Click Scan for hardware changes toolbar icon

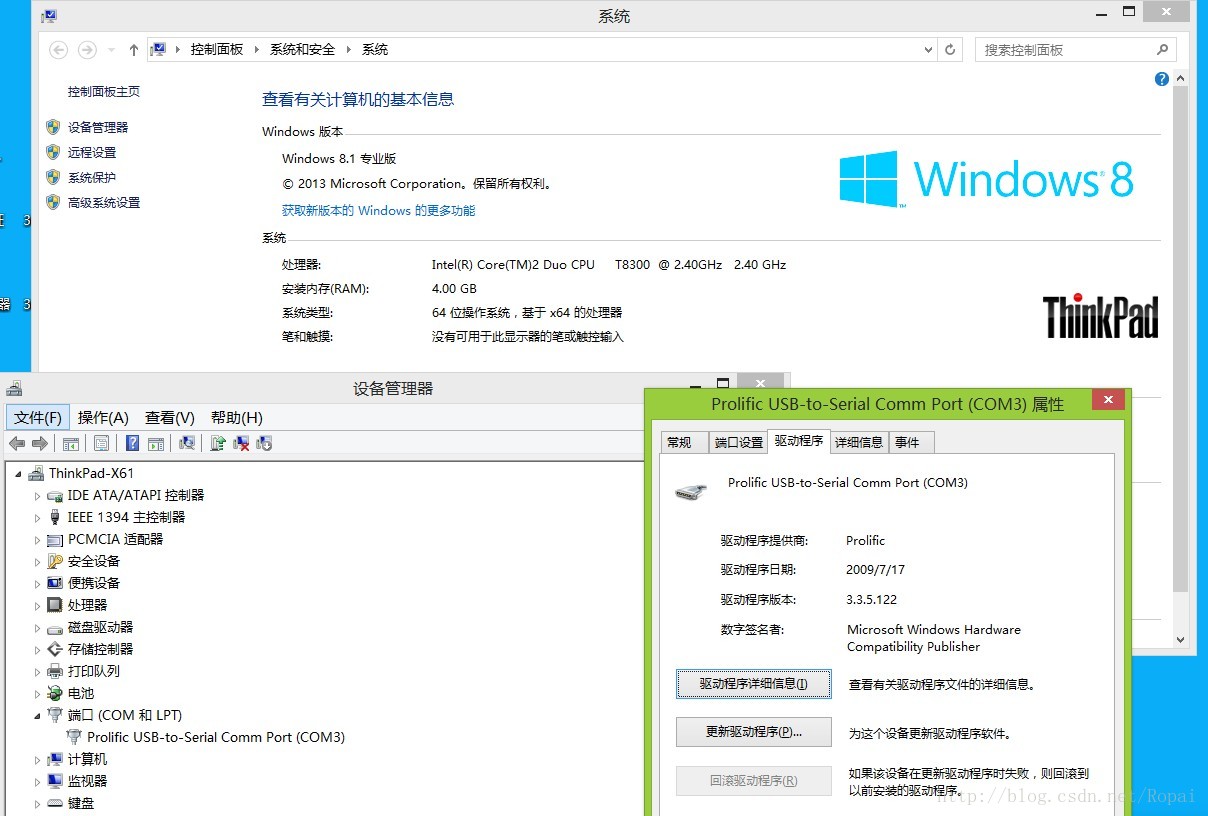[x=187, y=443]
